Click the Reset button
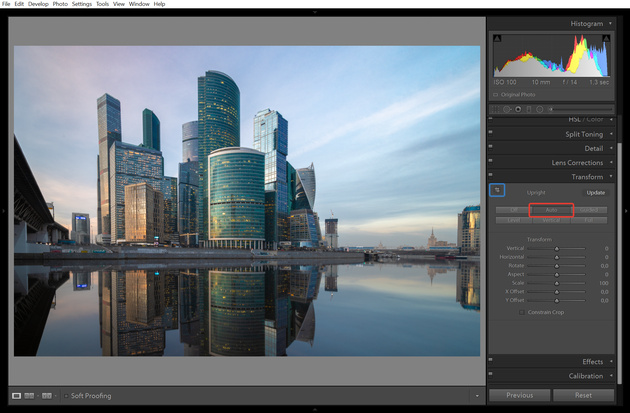This screenshot has height=413, width=630. click(x=583, y=395)
